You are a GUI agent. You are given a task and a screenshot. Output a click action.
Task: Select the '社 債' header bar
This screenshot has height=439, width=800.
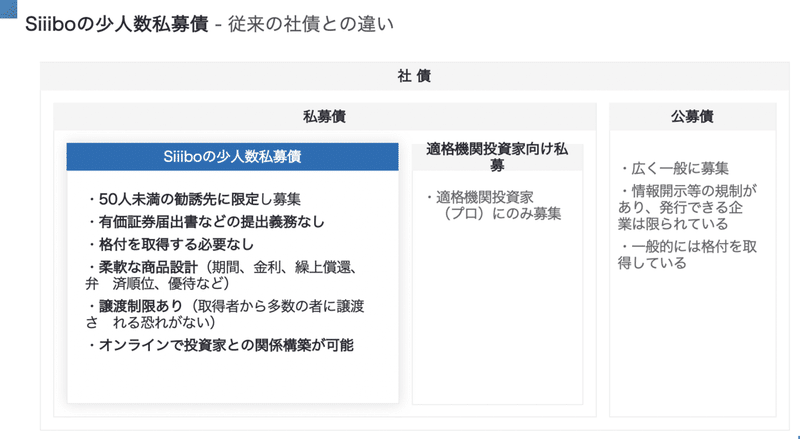tap(414, 76)
